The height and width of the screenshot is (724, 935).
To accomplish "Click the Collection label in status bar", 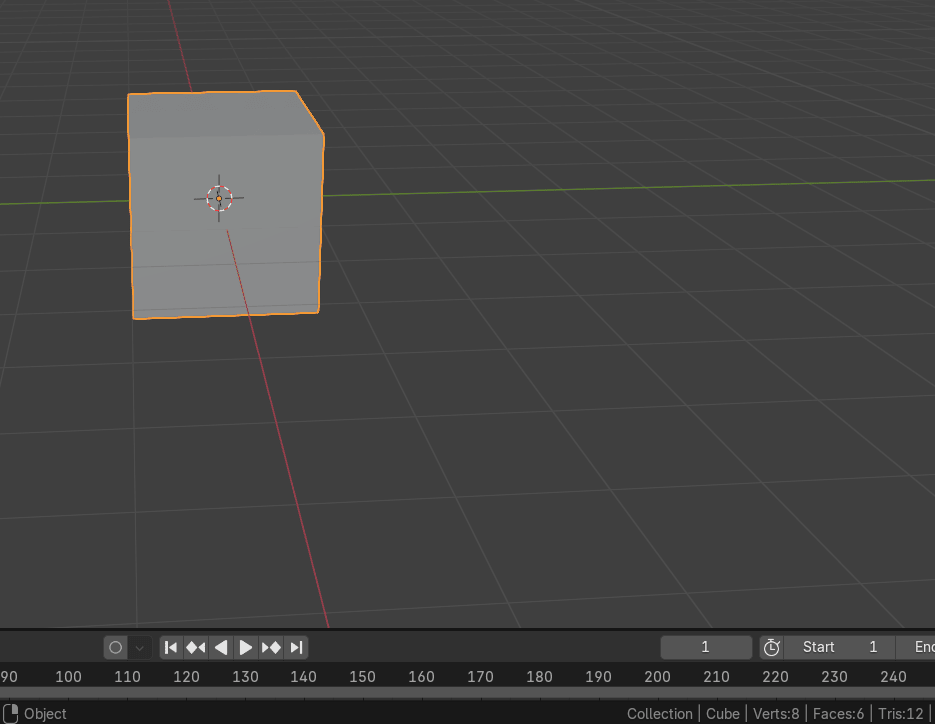I will [659, 713].
